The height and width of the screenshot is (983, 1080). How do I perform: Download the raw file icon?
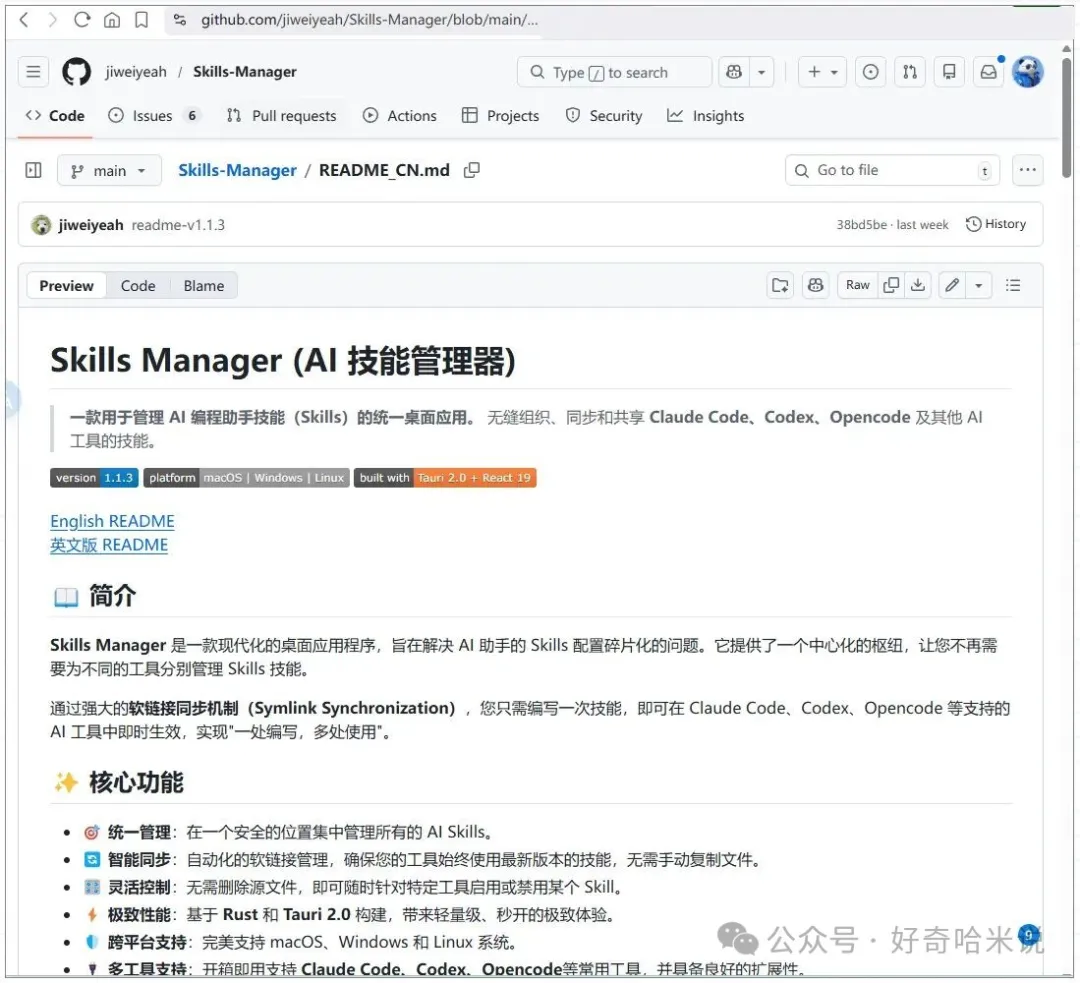click(918, 285)
